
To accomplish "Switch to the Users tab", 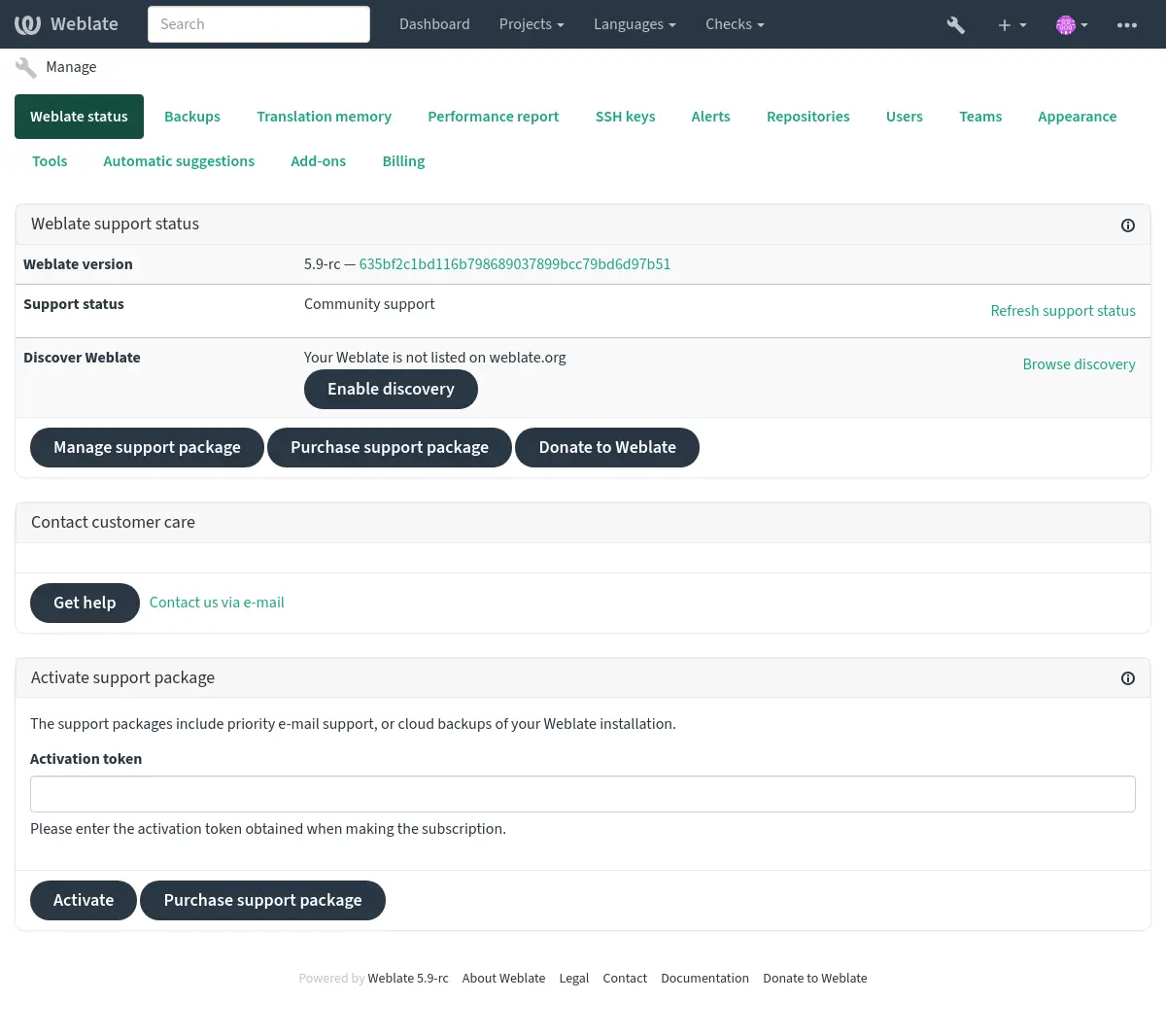I will click(905, 117).
